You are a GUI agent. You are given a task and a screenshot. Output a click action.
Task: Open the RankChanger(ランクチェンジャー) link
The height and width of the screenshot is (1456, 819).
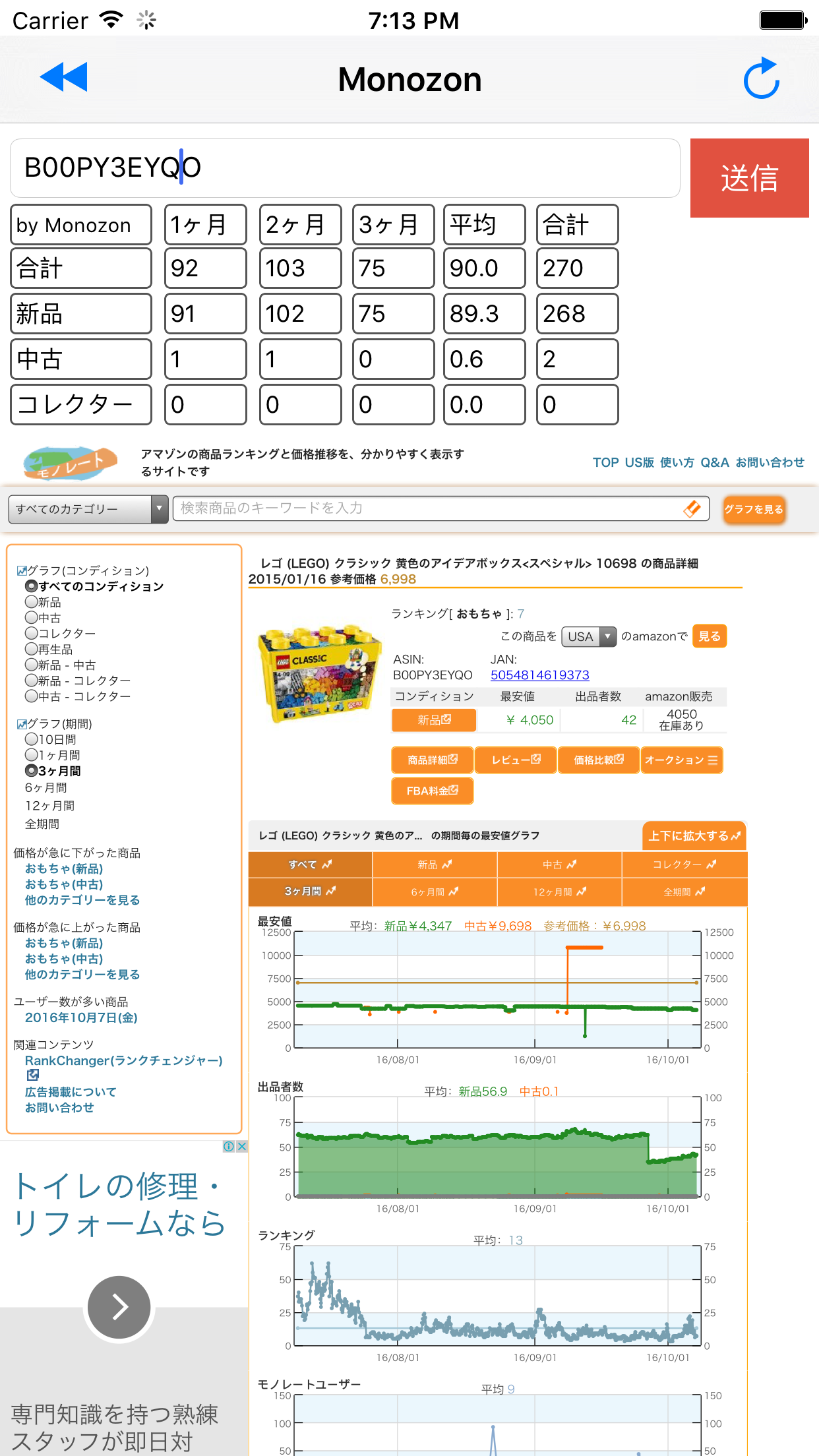(x=124, y=1060)
